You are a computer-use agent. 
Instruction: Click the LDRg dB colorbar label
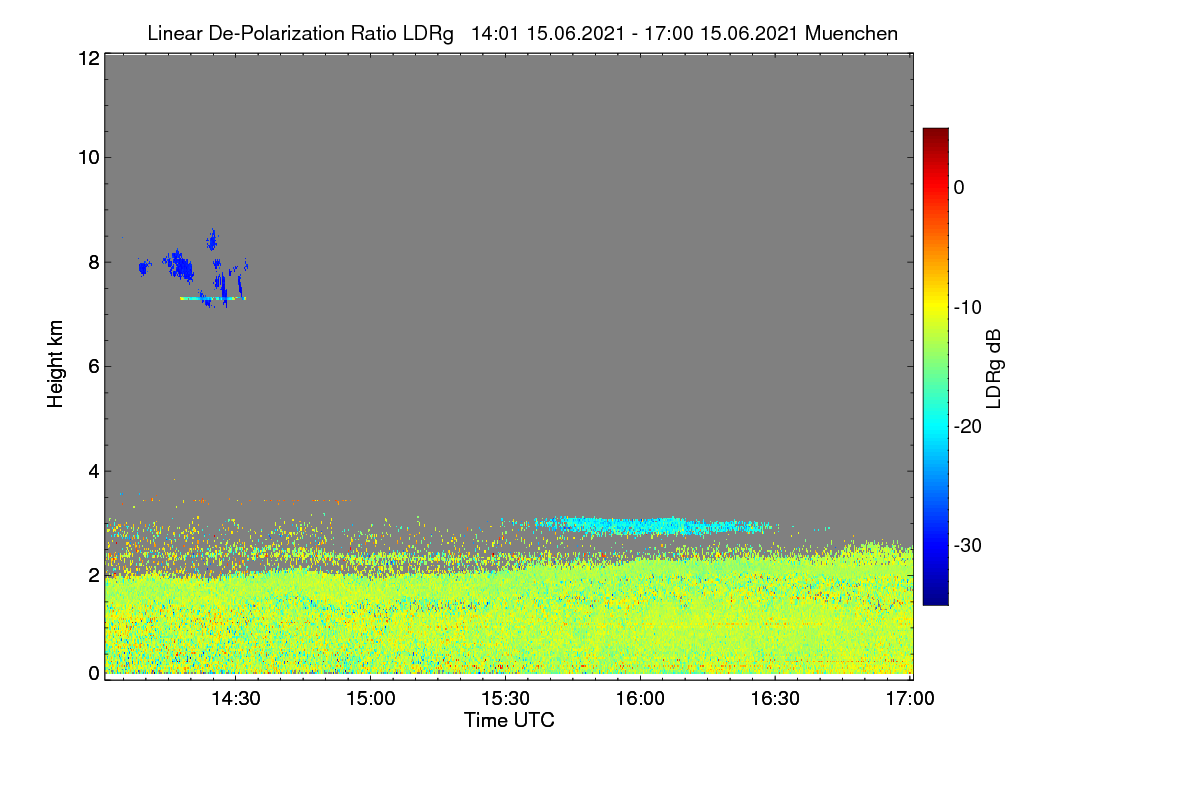click(x=994, y=369)
